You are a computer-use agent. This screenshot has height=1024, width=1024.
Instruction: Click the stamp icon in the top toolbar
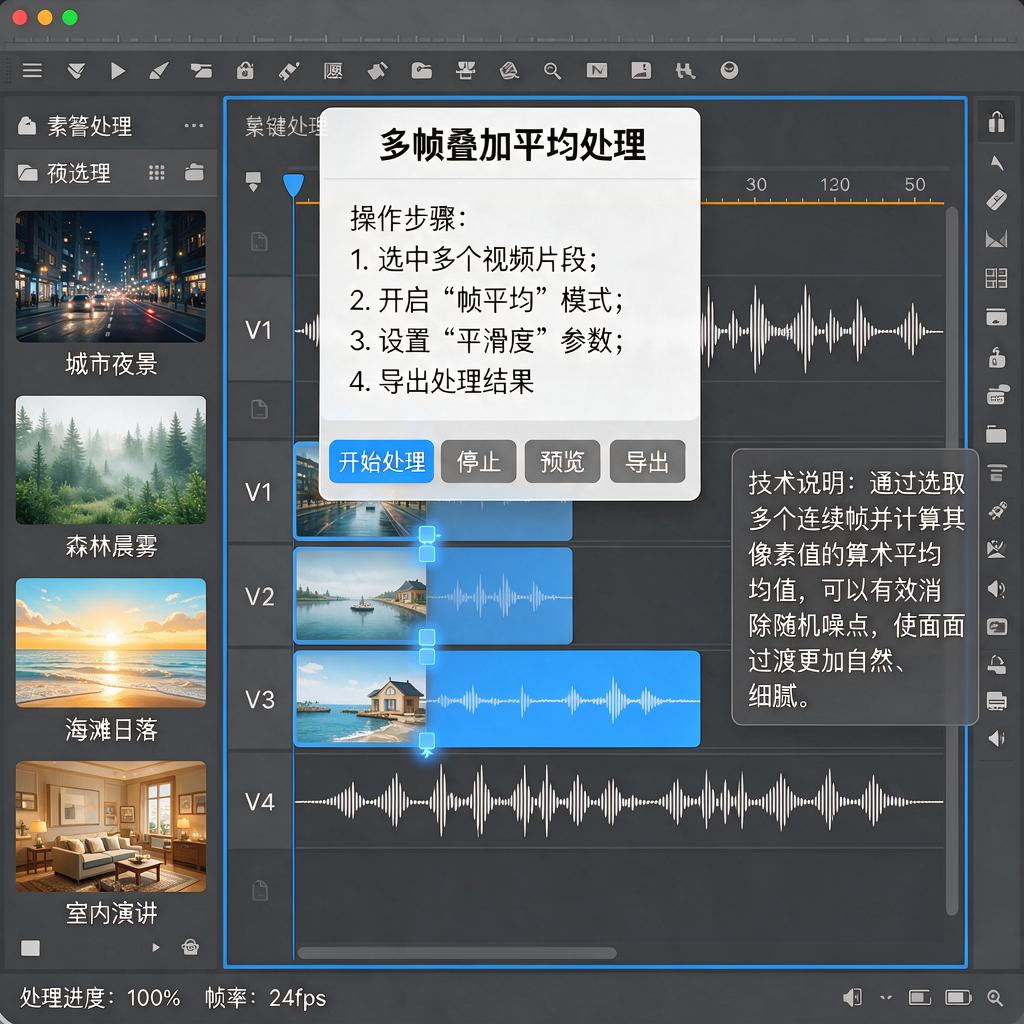pos(466,71)
